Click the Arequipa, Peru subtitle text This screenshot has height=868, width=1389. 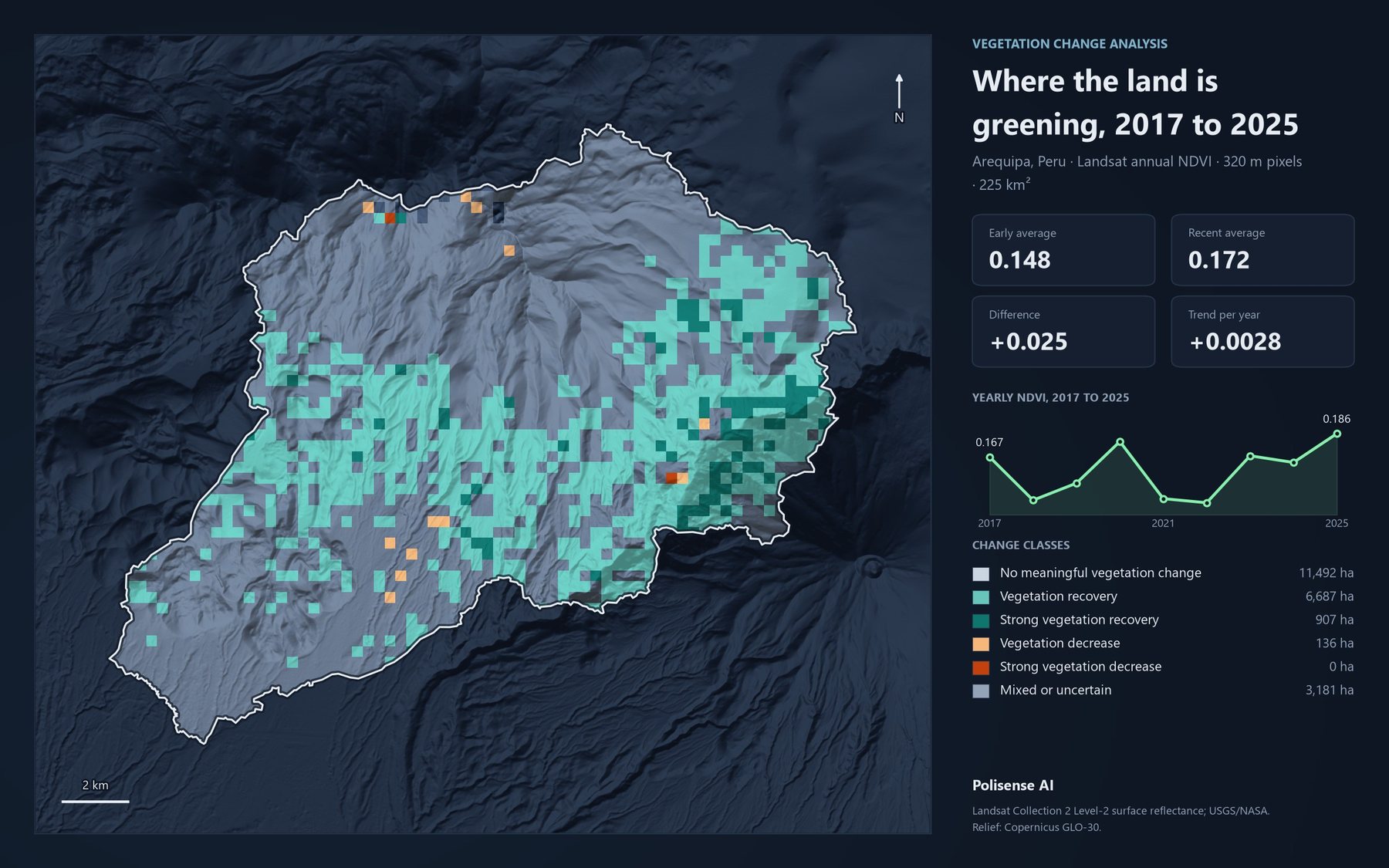tap(1137, 173)
